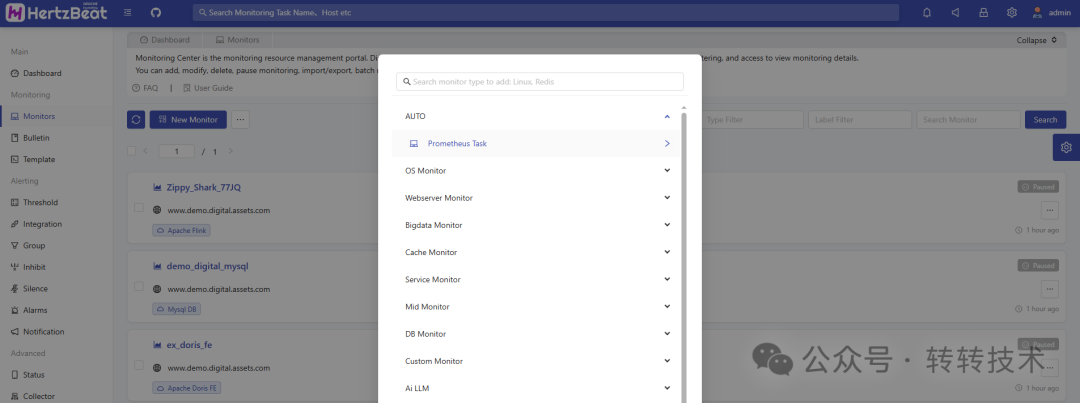The height and width of the screenshot is (403, 1080).
Task: Select Prometheus Task monitor type
Action: (537, 143)
